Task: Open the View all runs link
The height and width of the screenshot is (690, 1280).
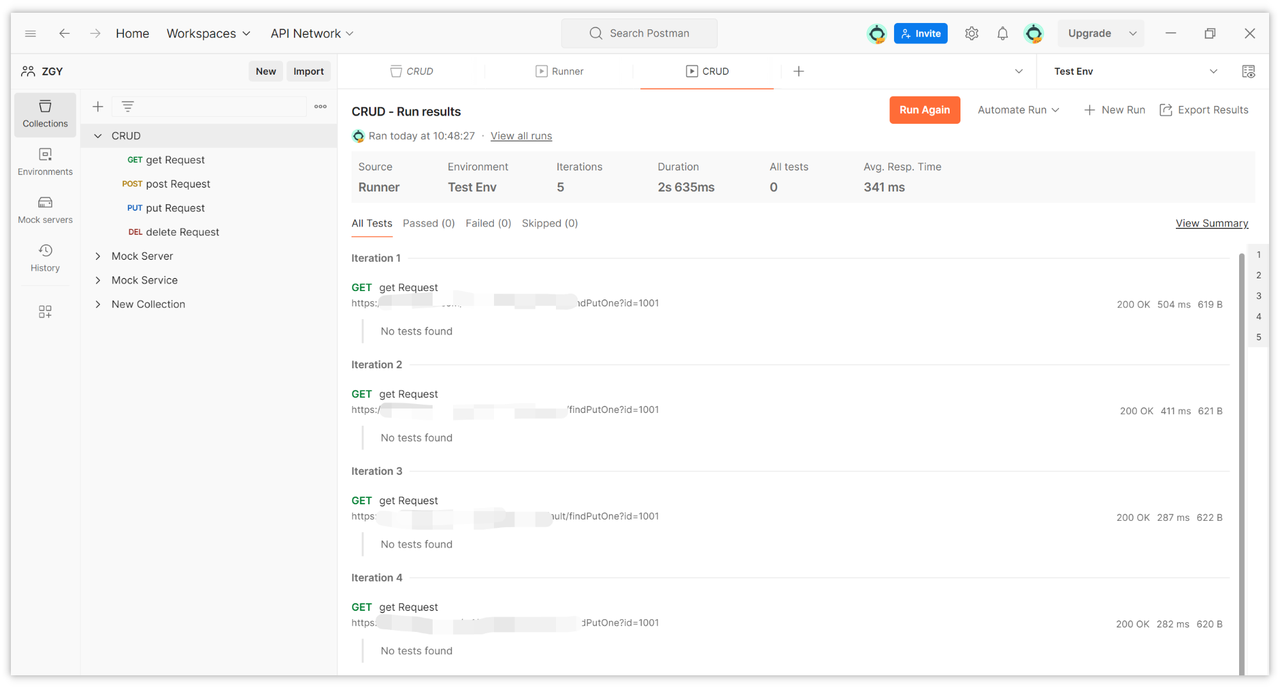Action: click(x=521, y=136)
